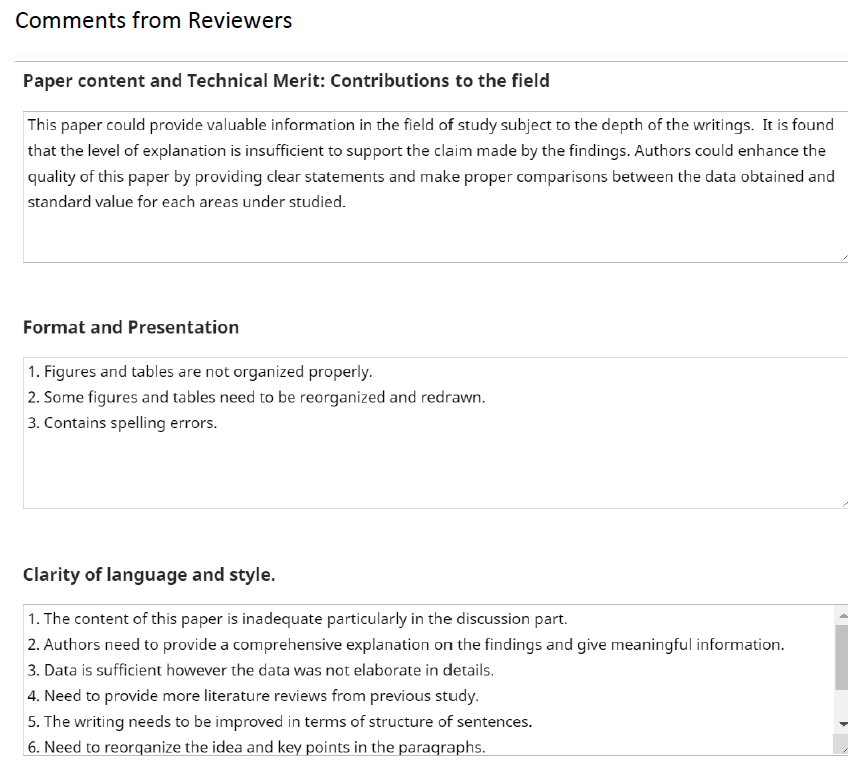Click the "Comments from Reviewers" heading

[154, 21]
